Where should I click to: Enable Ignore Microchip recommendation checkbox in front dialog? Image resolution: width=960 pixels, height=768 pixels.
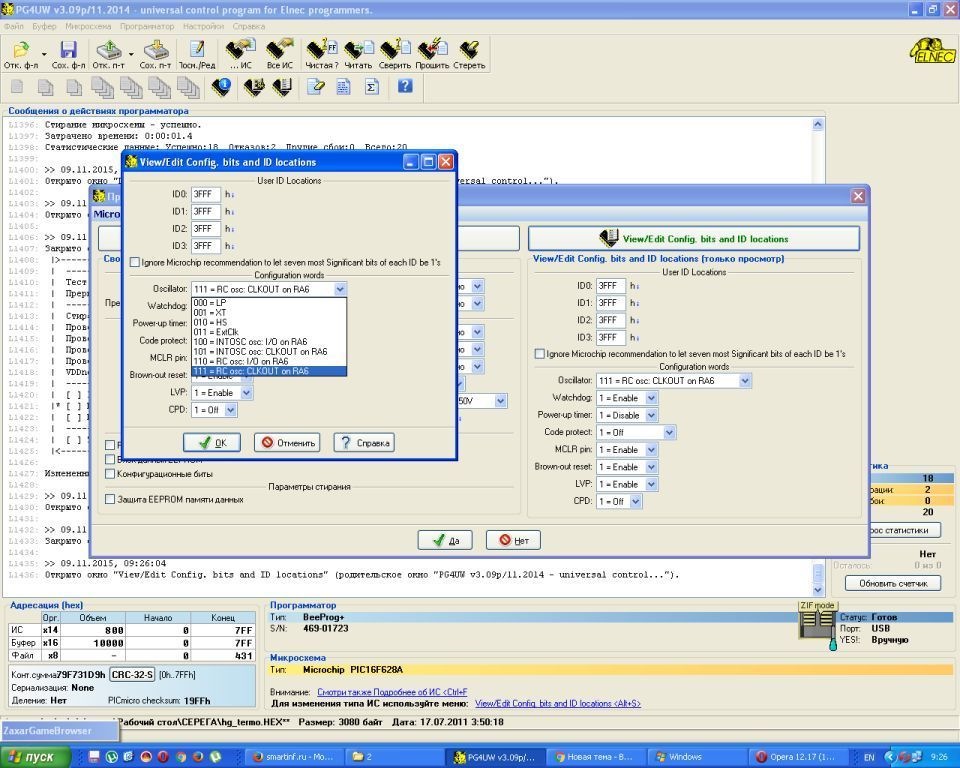point(135,263)
